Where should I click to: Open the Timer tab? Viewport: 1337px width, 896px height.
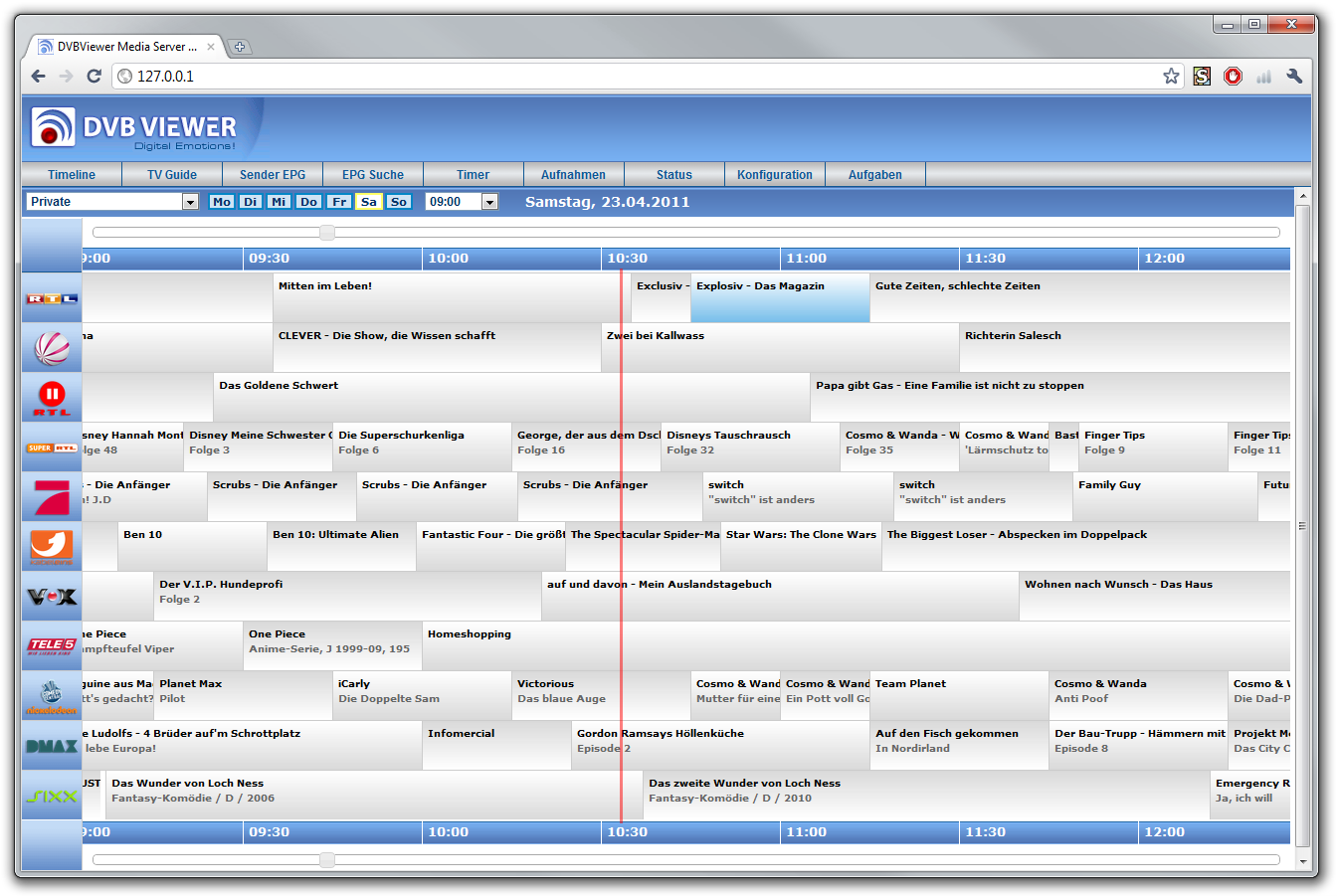pos(473,175)
